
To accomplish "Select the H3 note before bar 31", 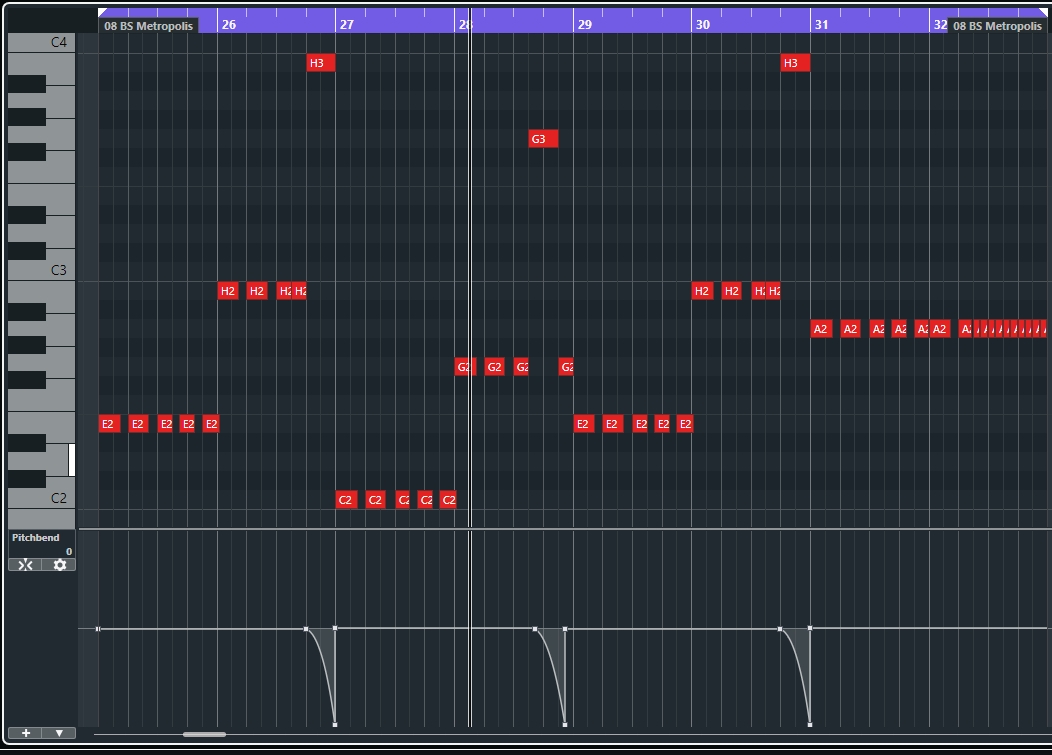I will coord(795,63).
